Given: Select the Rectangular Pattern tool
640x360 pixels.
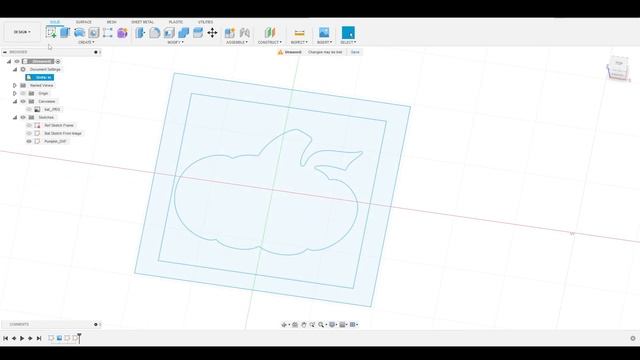Looking at the screenshot, I should click(x=107, y=33).
